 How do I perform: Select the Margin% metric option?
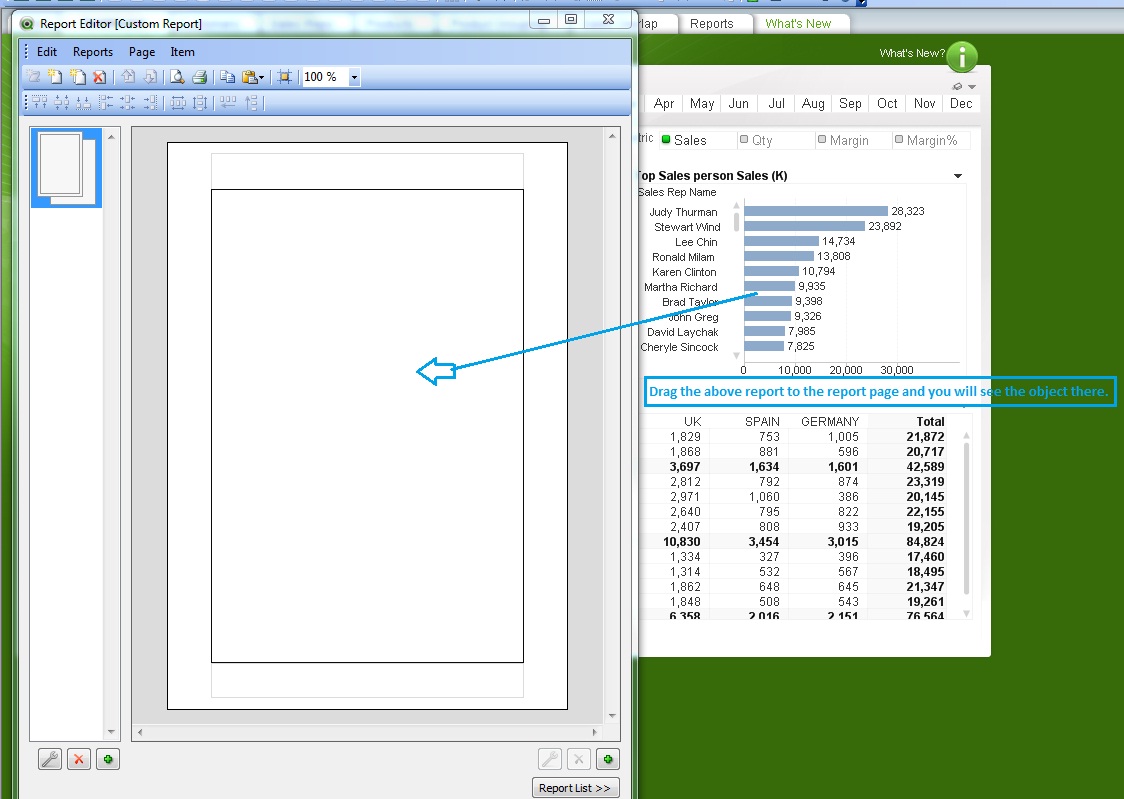[926, 141]
